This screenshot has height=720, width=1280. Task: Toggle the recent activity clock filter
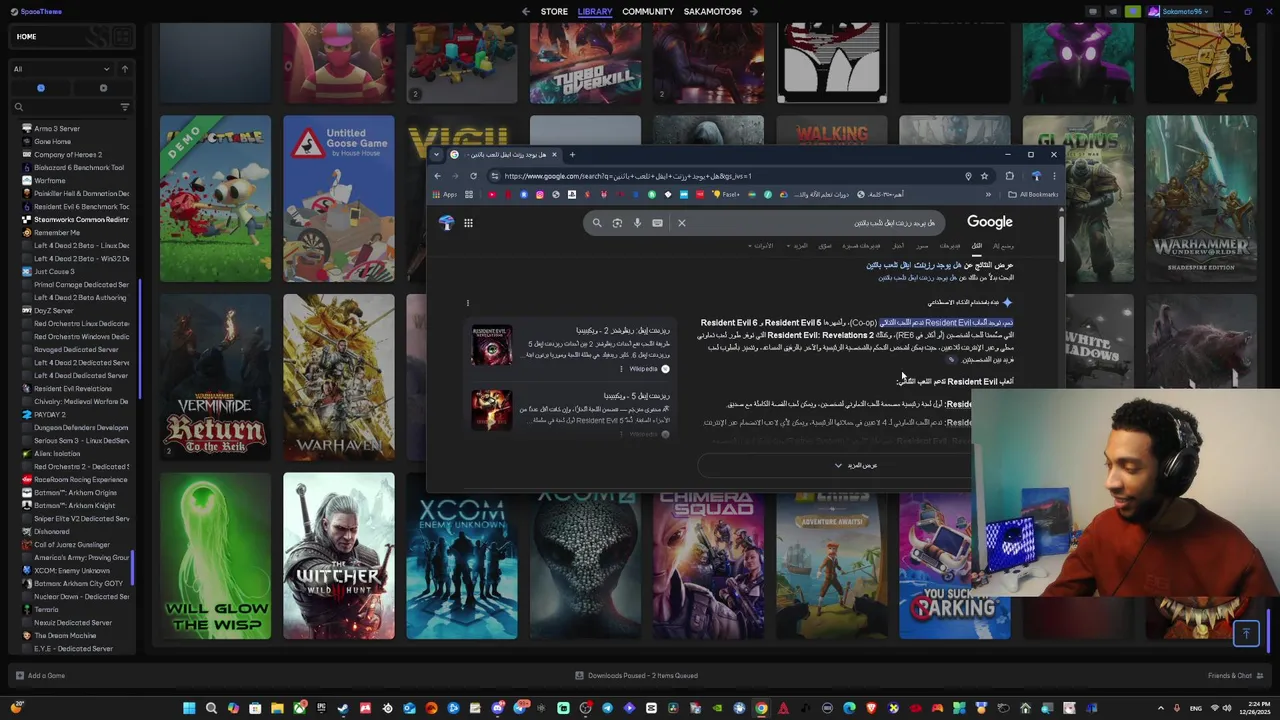(41, 88)
